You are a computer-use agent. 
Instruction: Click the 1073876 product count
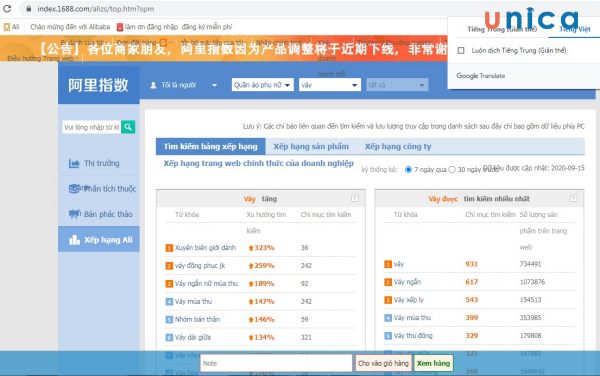(x=532, y=282)
